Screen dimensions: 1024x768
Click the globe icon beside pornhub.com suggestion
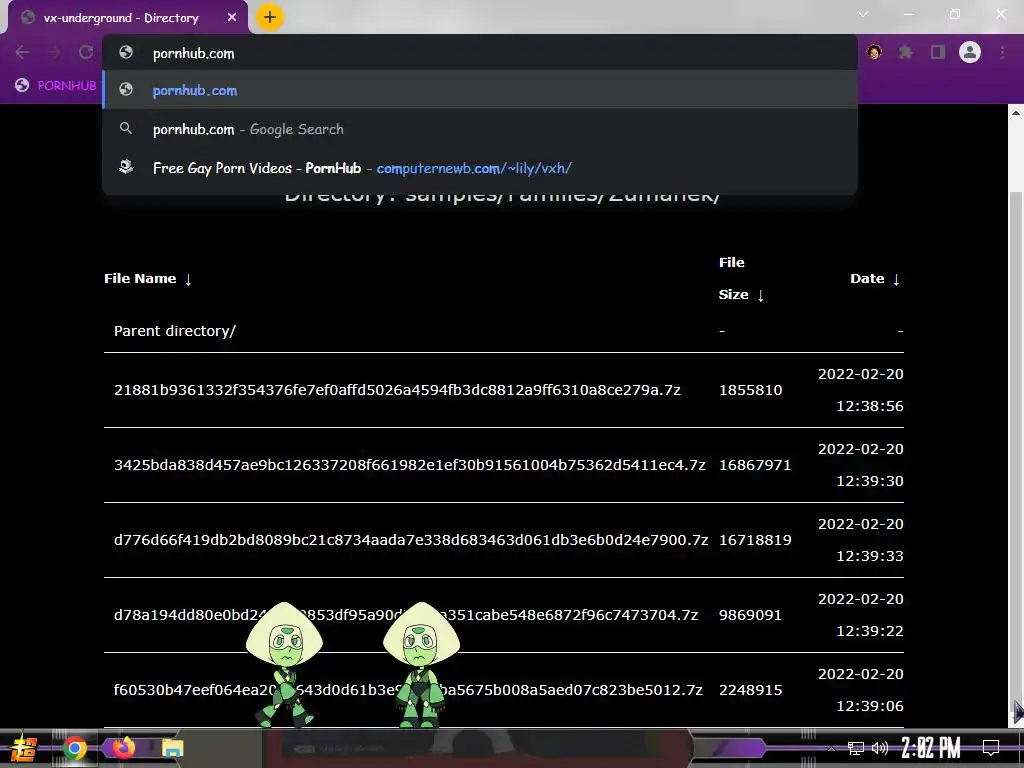point(126,90)
